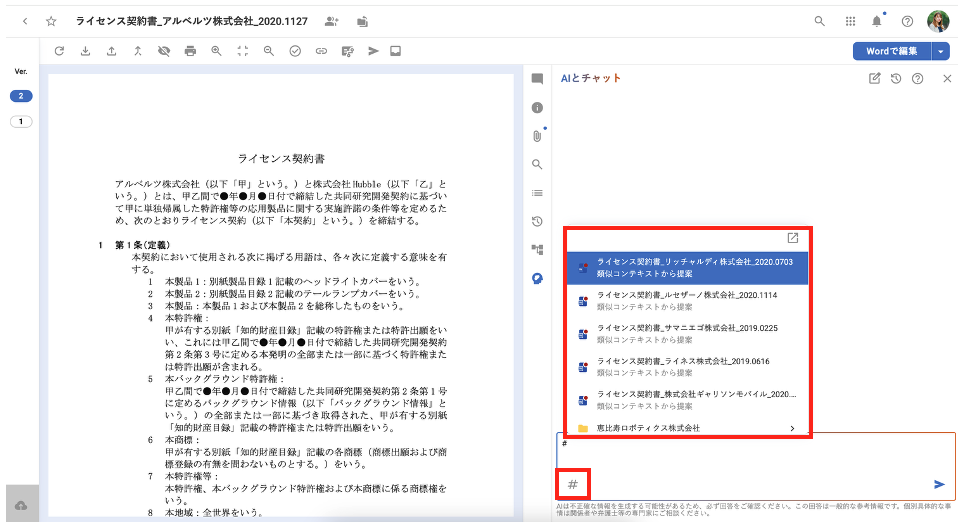The height and width of the screenshot is (524, 960).
Task: Open the share users icon
Action: click(332, 21)
